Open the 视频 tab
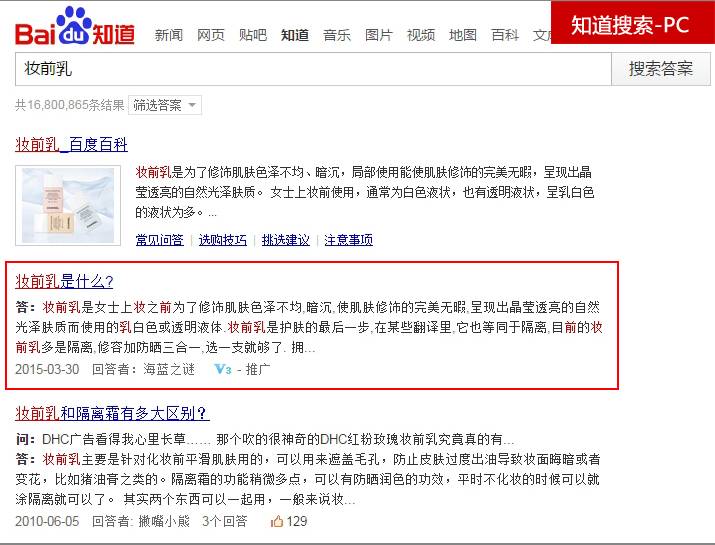 coord(421,35)
